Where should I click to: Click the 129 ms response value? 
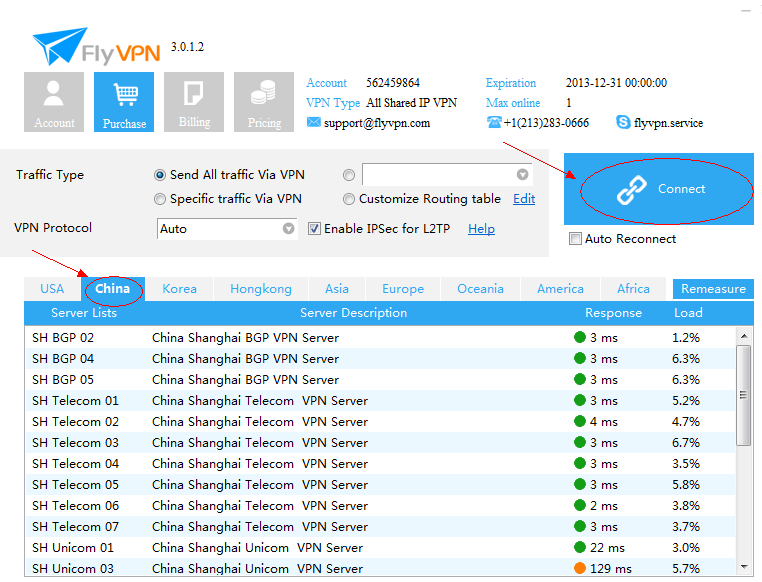pyautogui.click(x=610, y=568)
